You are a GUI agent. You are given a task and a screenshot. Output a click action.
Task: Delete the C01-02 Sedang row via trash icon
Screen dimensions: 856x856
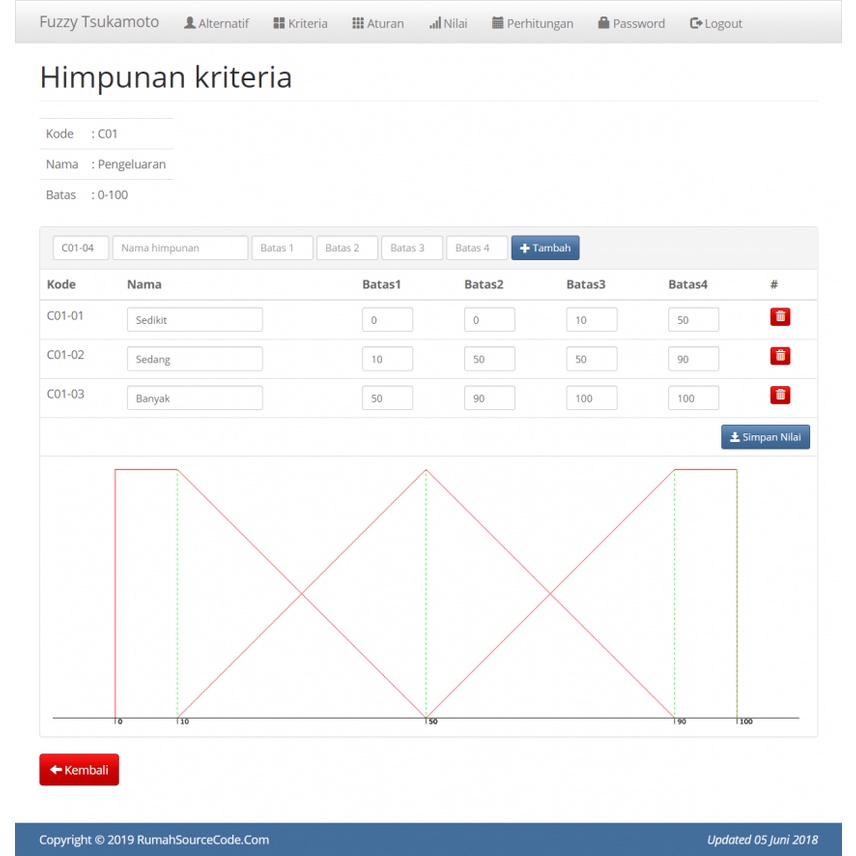(x=779, y=355)
